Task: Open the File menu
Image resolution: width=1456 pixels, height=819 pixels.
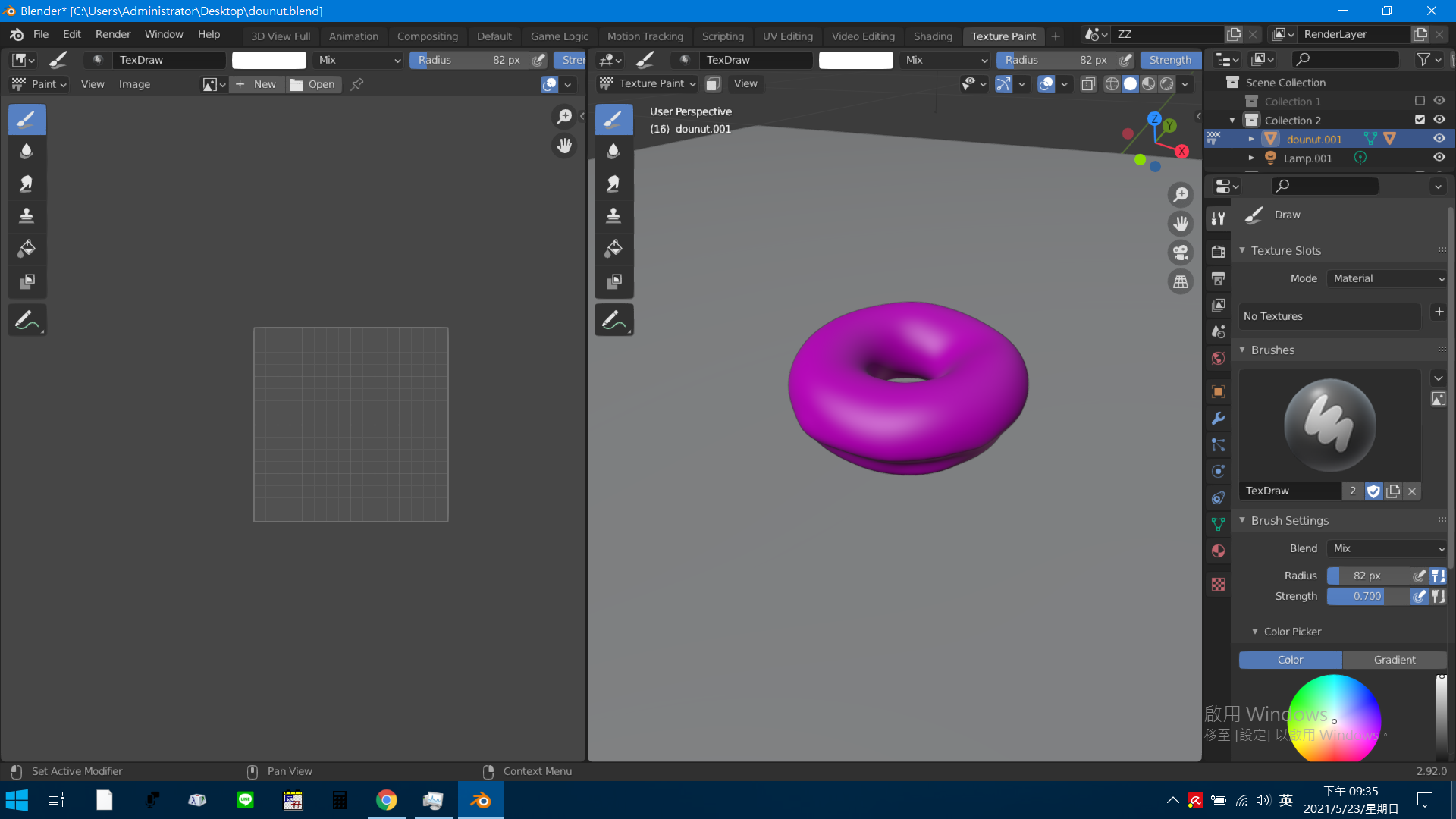Action: pos(41,35)
